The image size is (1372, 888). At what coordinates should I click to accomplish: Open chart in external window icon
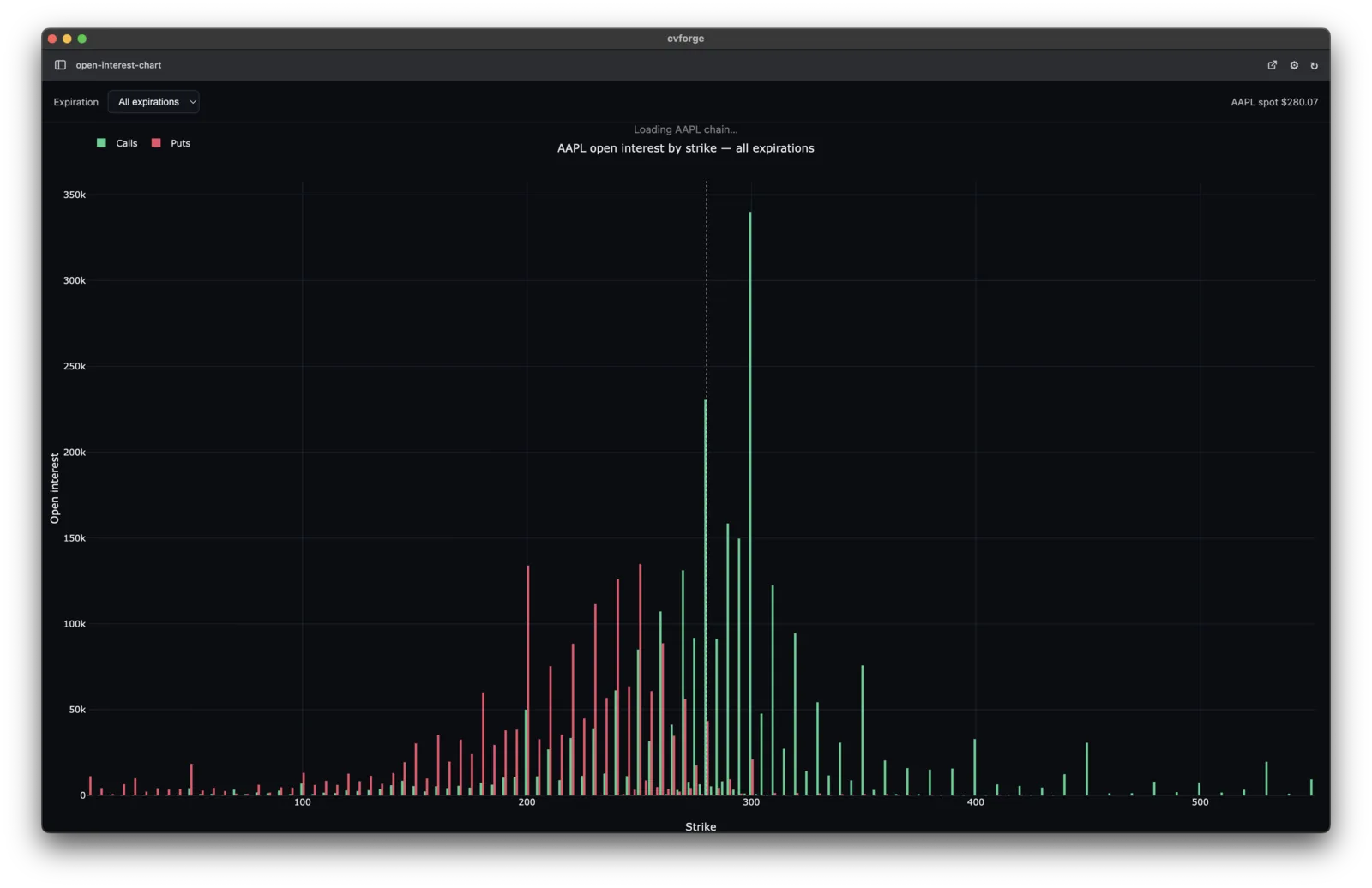click(x=1273, y=65)
